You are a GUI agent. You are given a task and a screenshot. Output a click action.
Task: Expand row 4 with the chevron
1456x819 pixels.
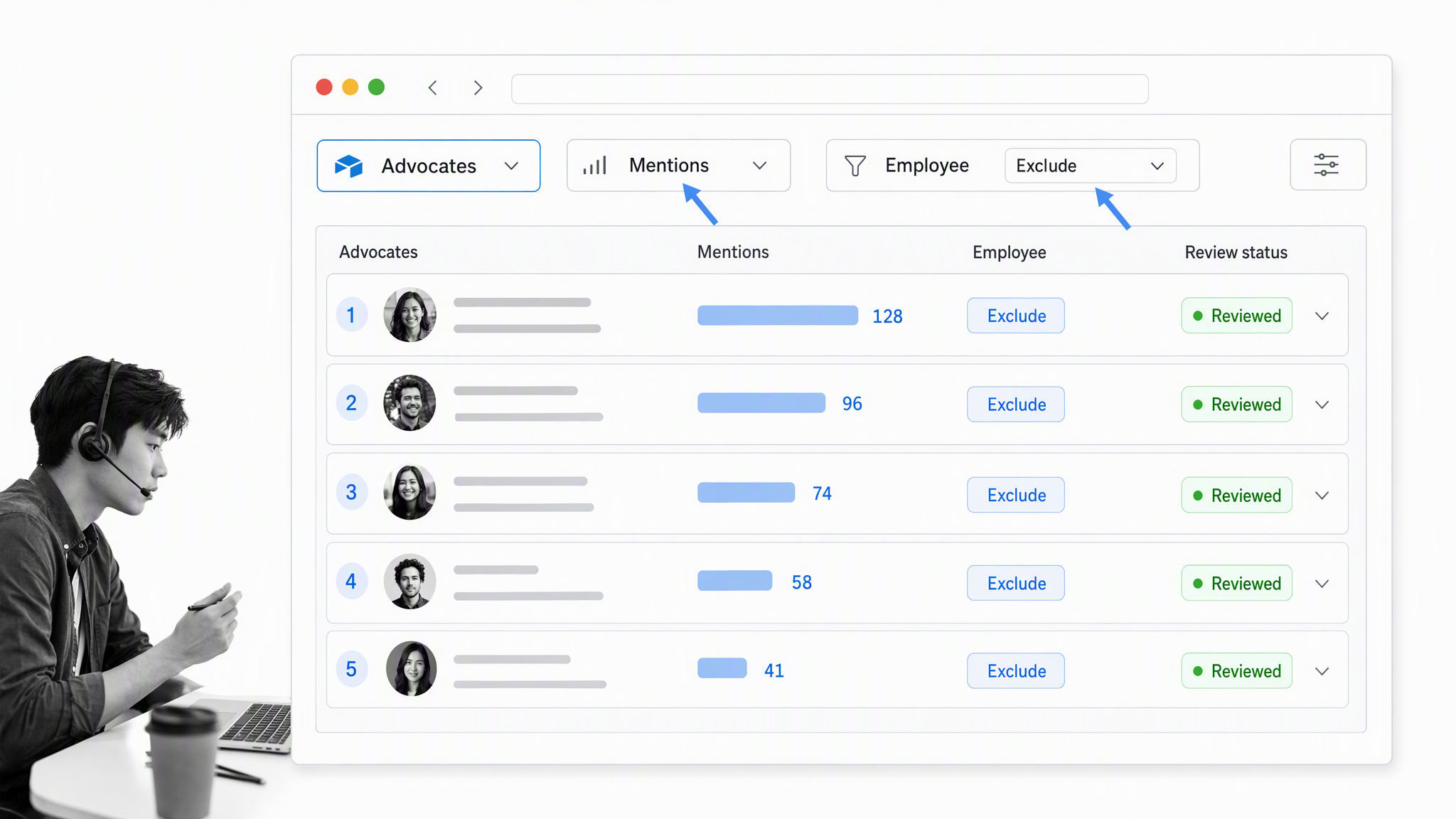click(x=1322, y=584)
